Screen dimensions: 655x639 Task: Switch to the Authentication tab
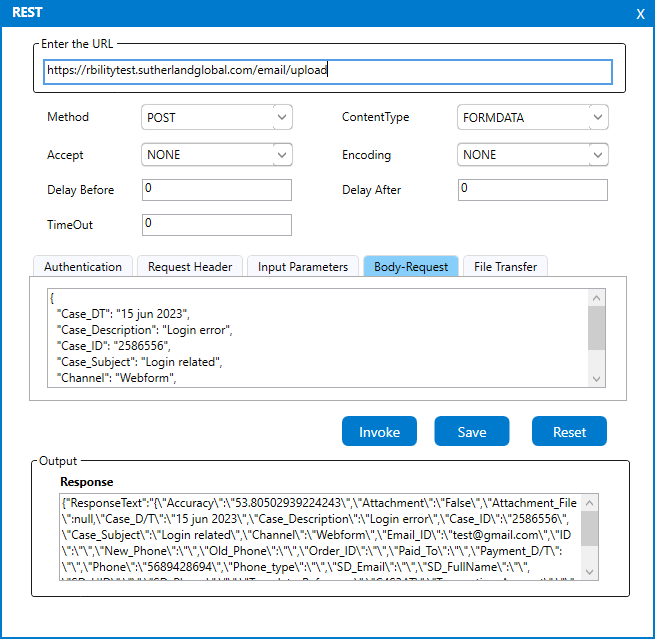(83, 267)
